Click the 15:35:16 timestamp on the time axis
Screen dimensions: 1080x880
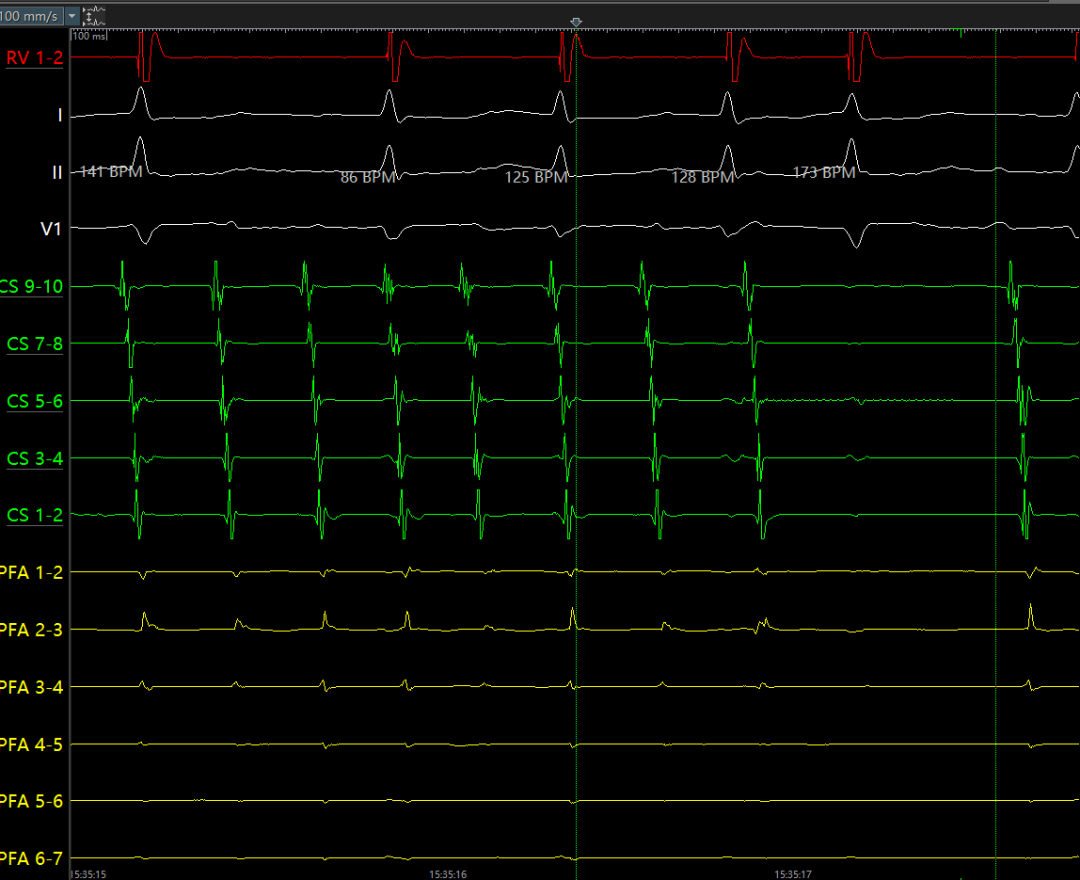pos(449,873)
